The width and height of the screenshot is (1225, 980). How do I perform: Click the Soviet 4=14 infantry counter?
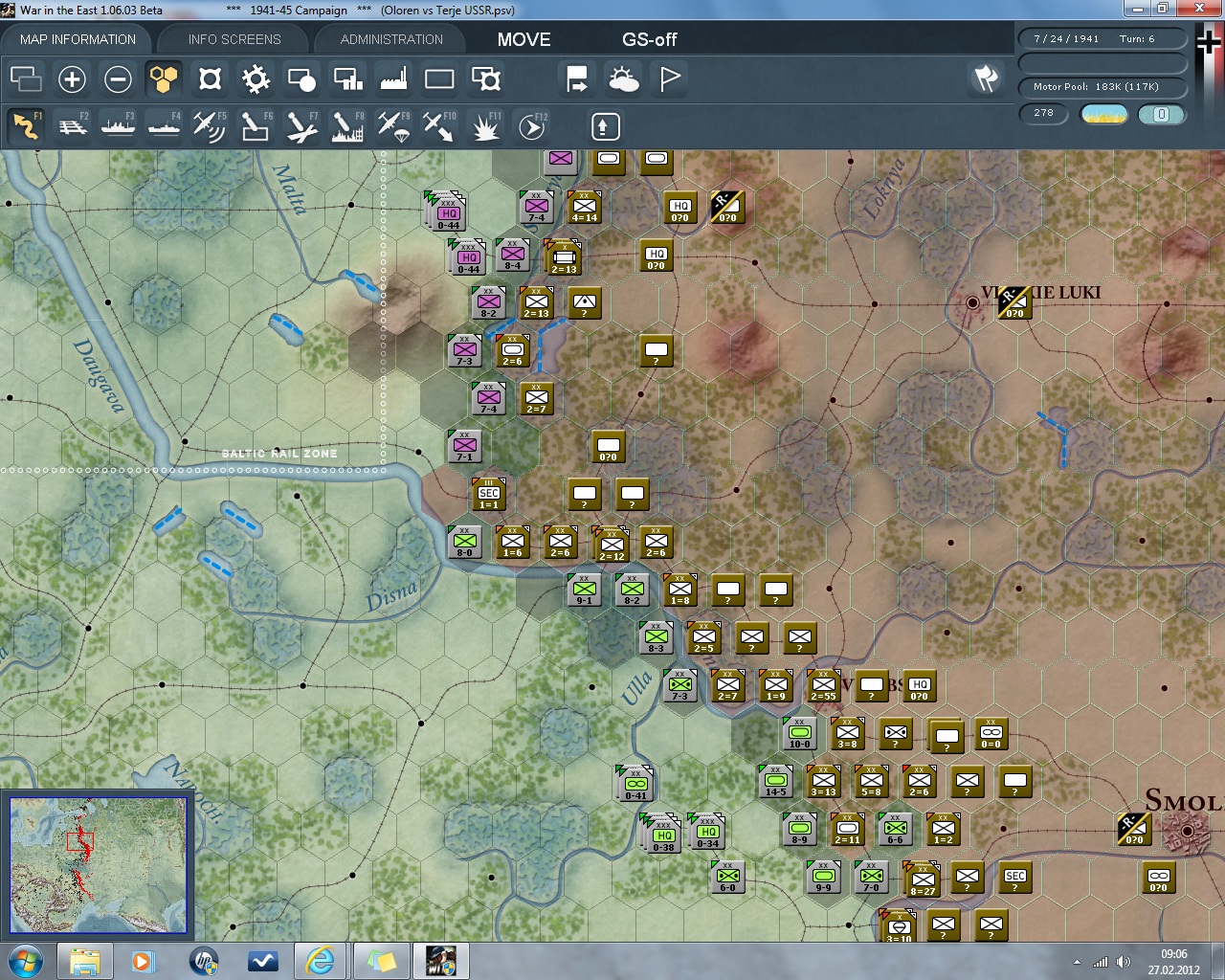click(585, 207)
